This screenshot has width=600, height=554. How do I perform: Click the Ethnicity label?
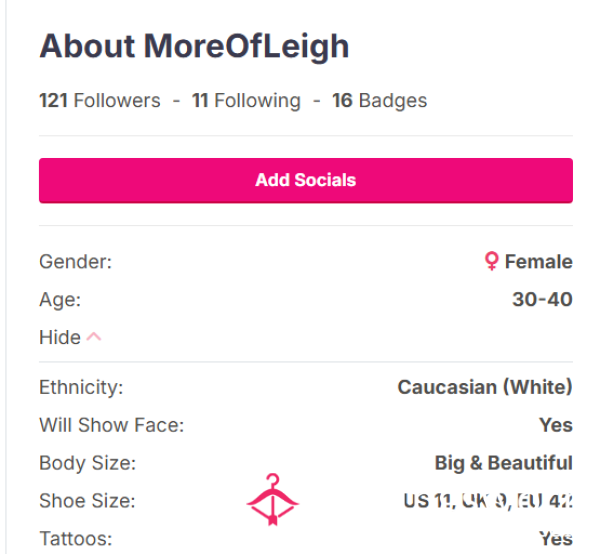[x=81, y=387]
